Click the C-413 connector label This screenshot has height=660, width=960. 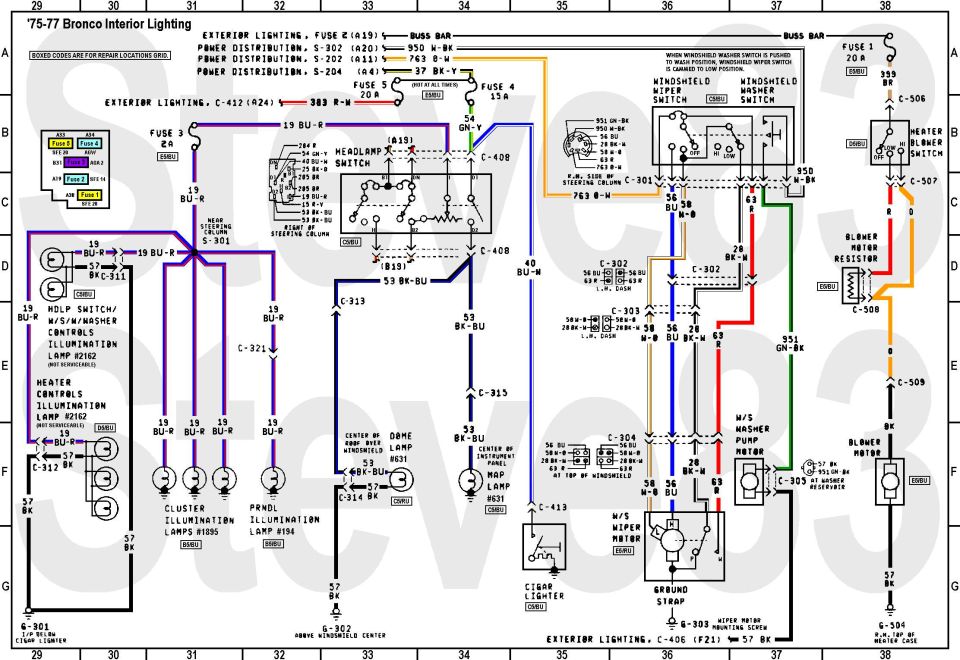(553, 507)
